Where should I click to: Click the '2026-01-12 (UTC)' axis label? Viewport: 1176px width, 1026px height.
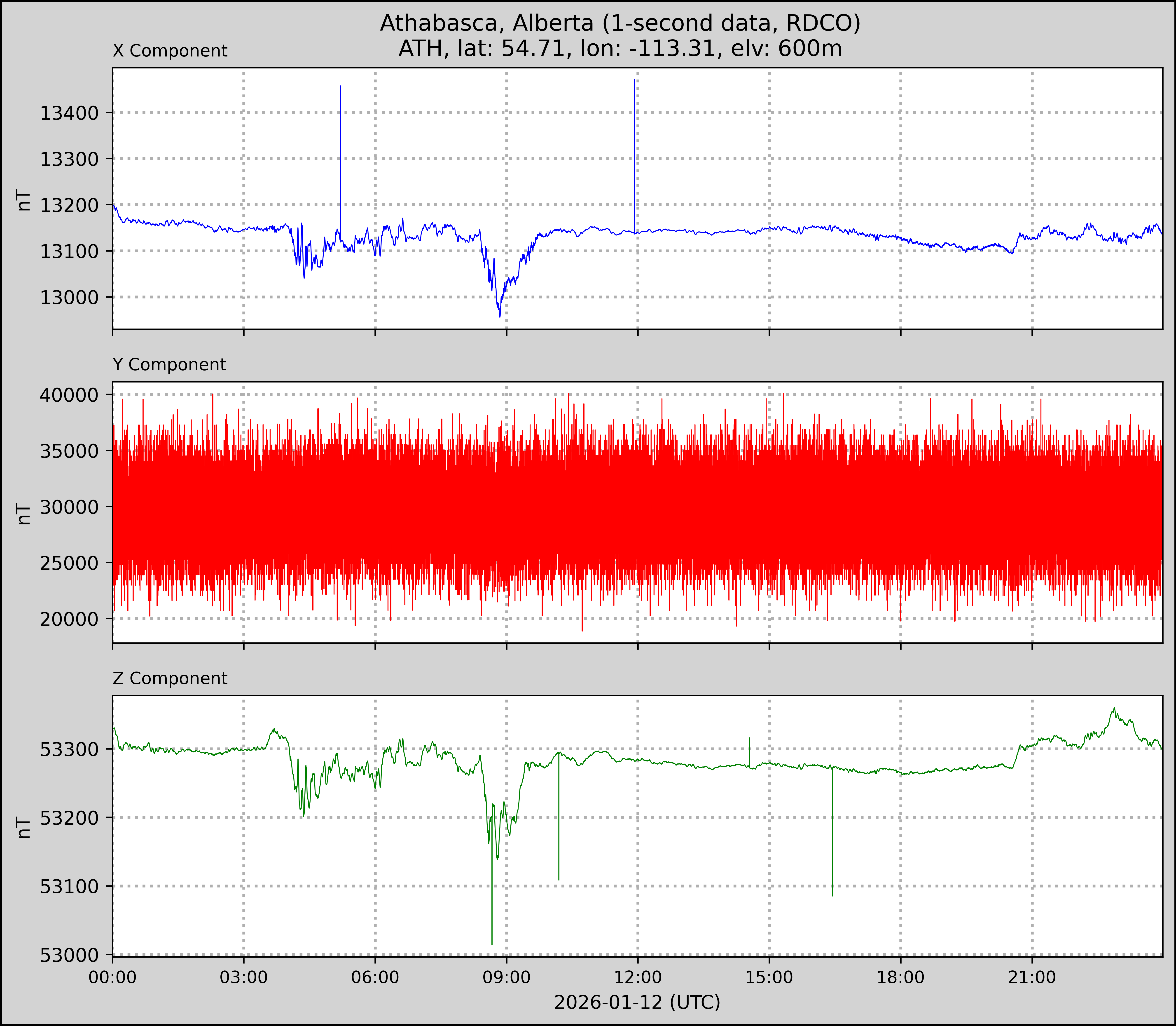click(637, 1003)
